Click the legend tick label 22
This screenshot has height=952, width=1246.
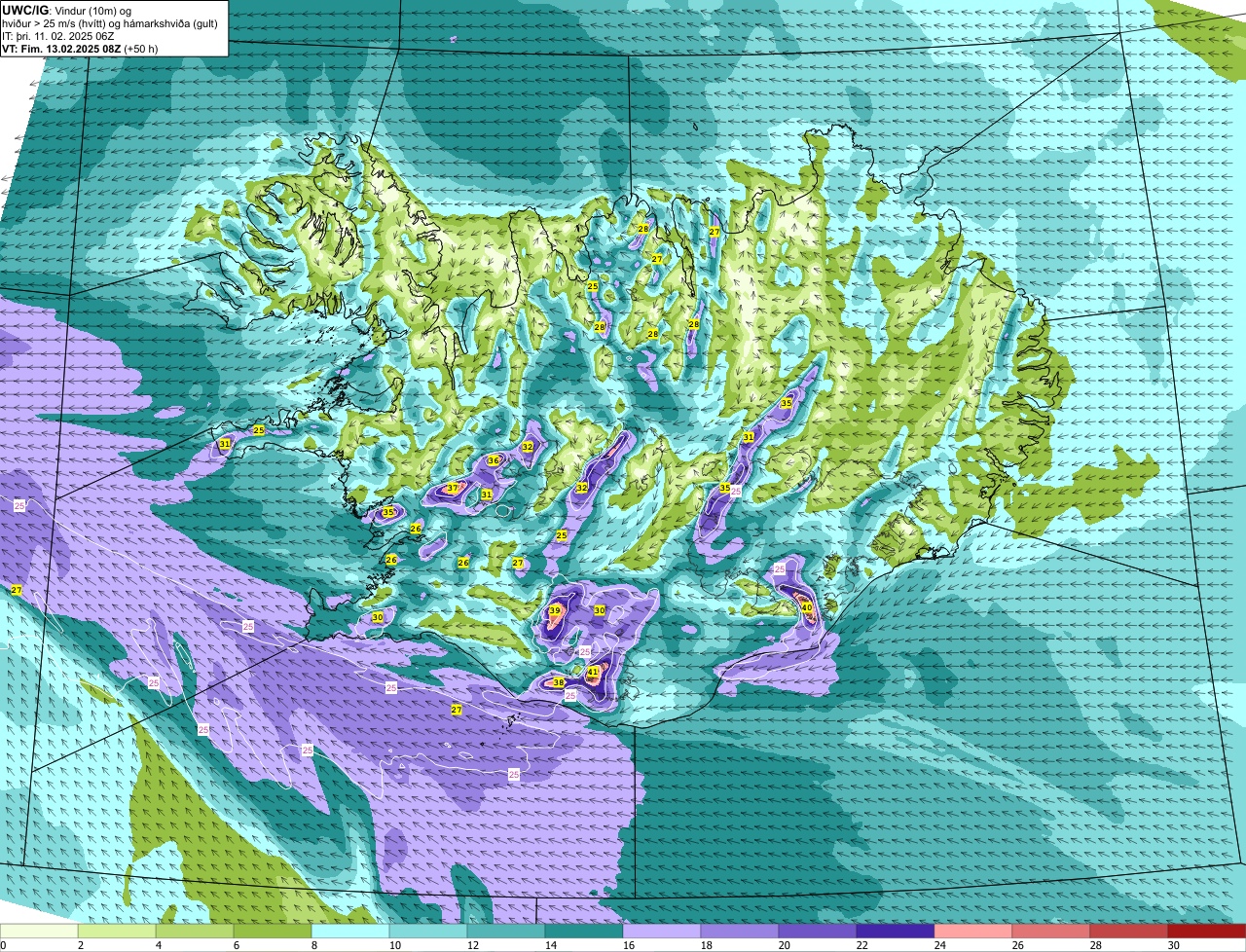tap(862, 945)
